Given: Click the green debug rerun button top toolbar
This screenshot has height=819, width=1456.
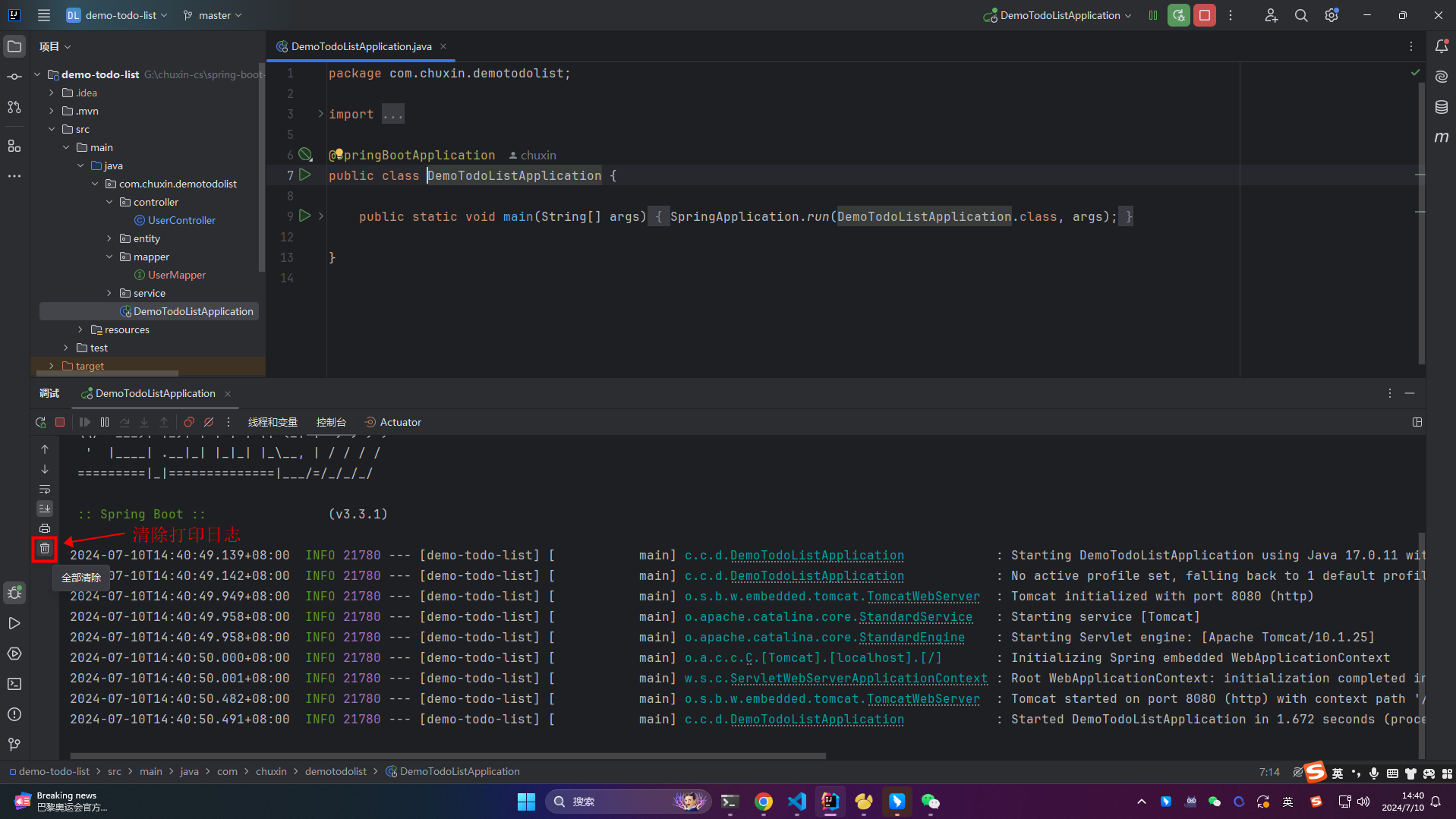Looking at the screenshot, I should click(1179, 15).
